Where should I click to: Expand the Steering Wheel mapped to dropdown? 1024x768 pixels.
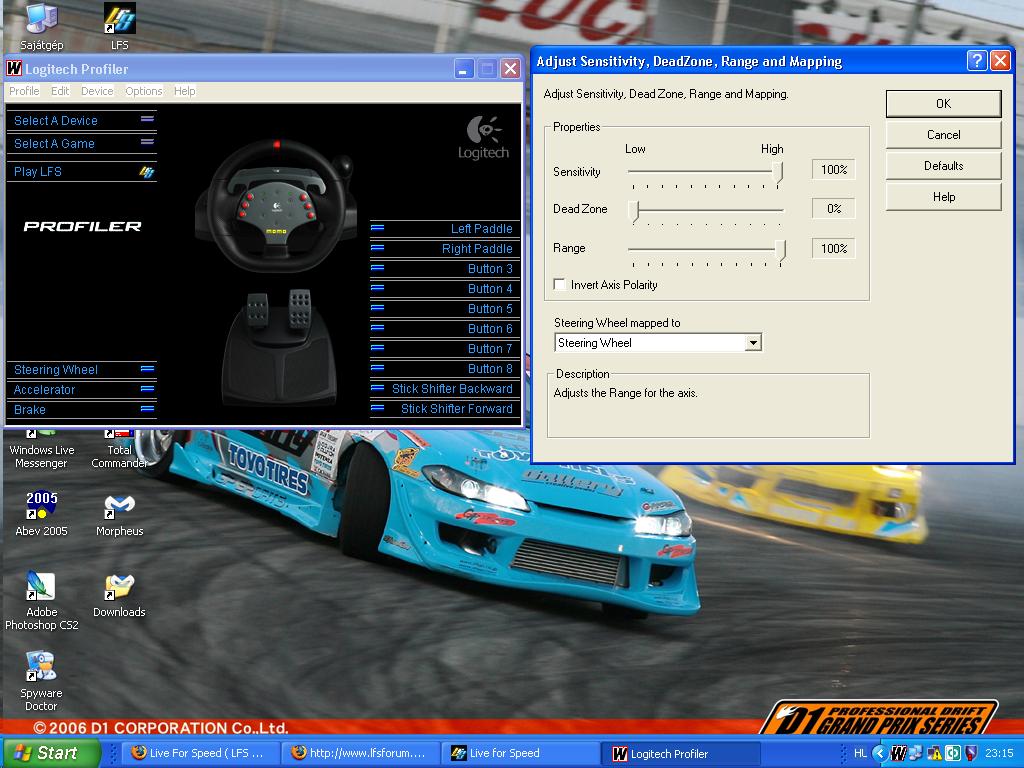(753, 343)
